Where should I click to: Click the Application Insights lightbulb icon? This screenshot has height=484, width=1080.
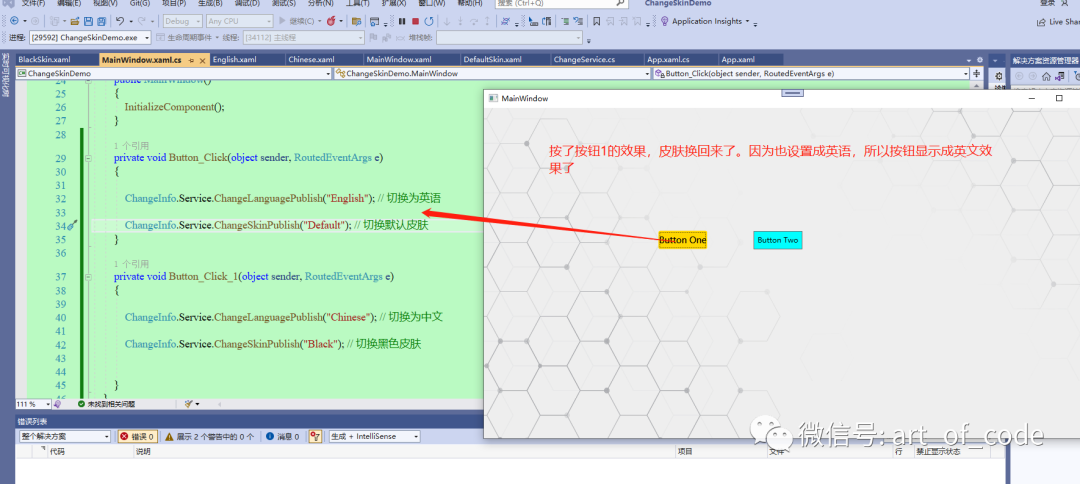click(x=665, y=21)
